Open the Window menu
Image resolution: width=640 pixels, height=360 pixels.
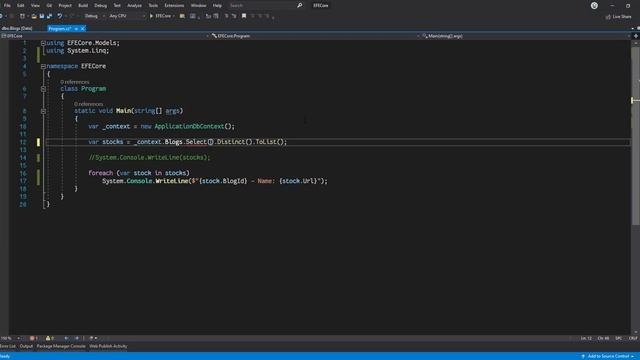tap(198, 5)
